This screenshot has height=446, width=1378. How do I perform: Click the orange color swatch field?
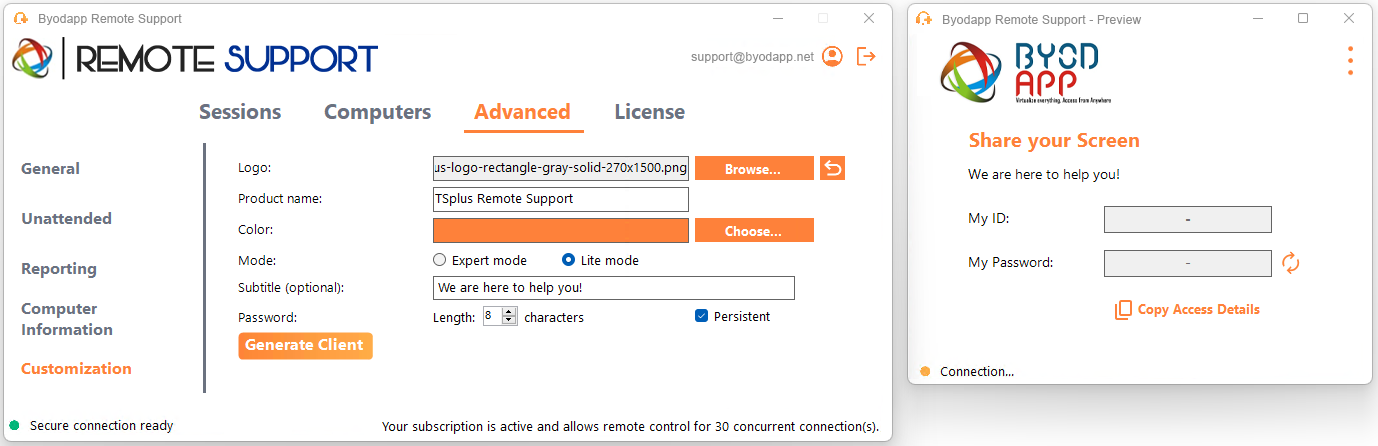[x=561, y=230]
